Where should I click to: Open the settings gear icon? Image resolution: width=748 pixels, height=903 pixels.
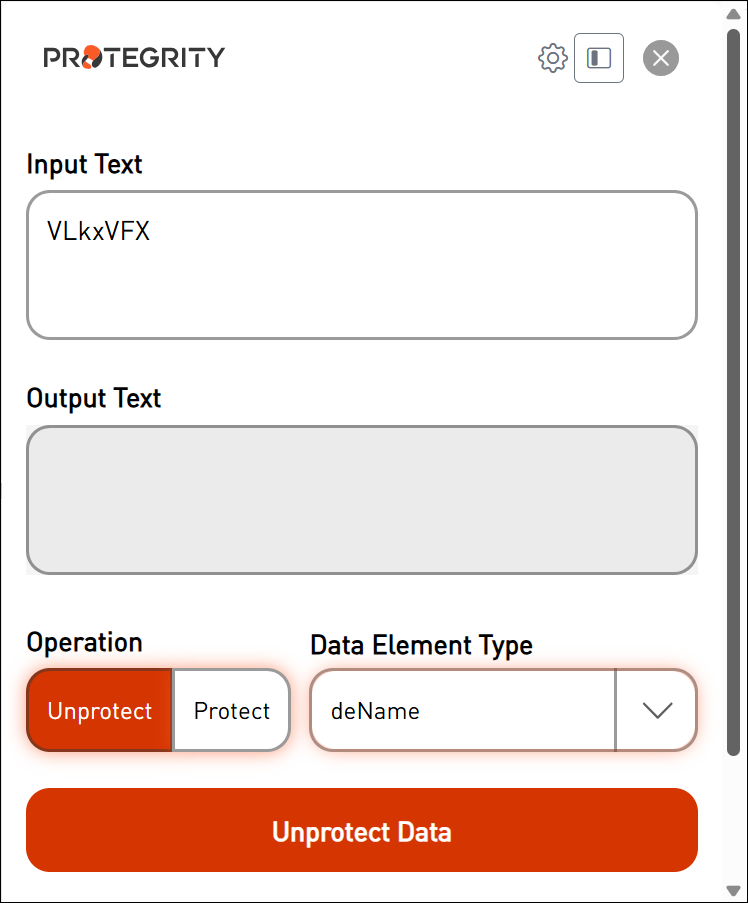tap(552, 58)
